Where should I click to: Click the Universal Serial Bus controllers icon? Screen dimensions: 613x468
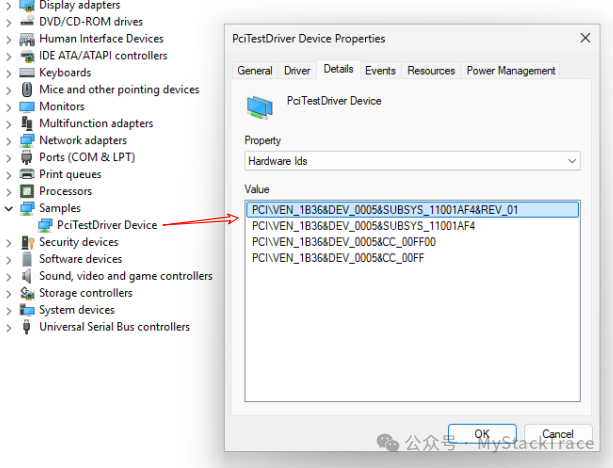27,326
